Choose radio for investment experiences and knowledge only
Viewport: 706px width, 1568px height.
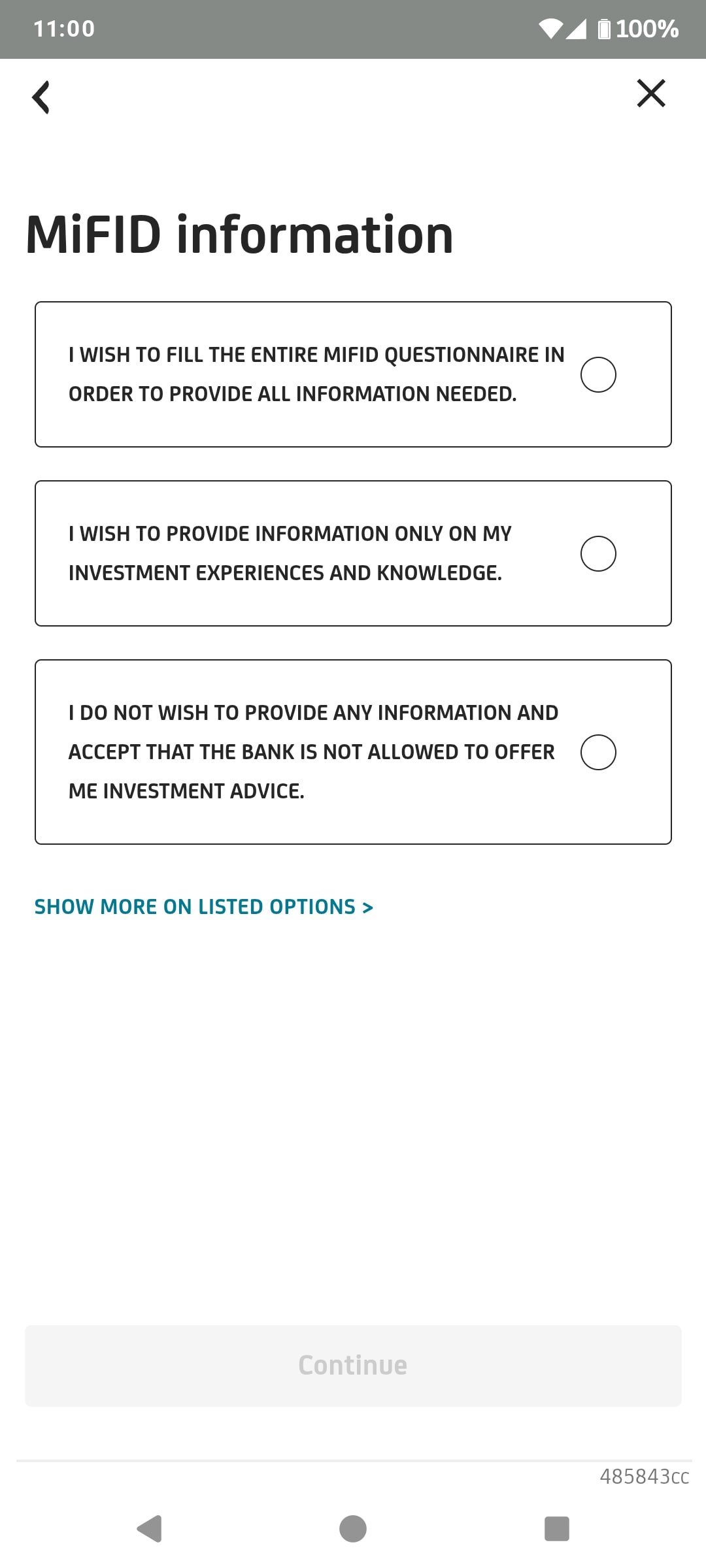click(598, 554)
